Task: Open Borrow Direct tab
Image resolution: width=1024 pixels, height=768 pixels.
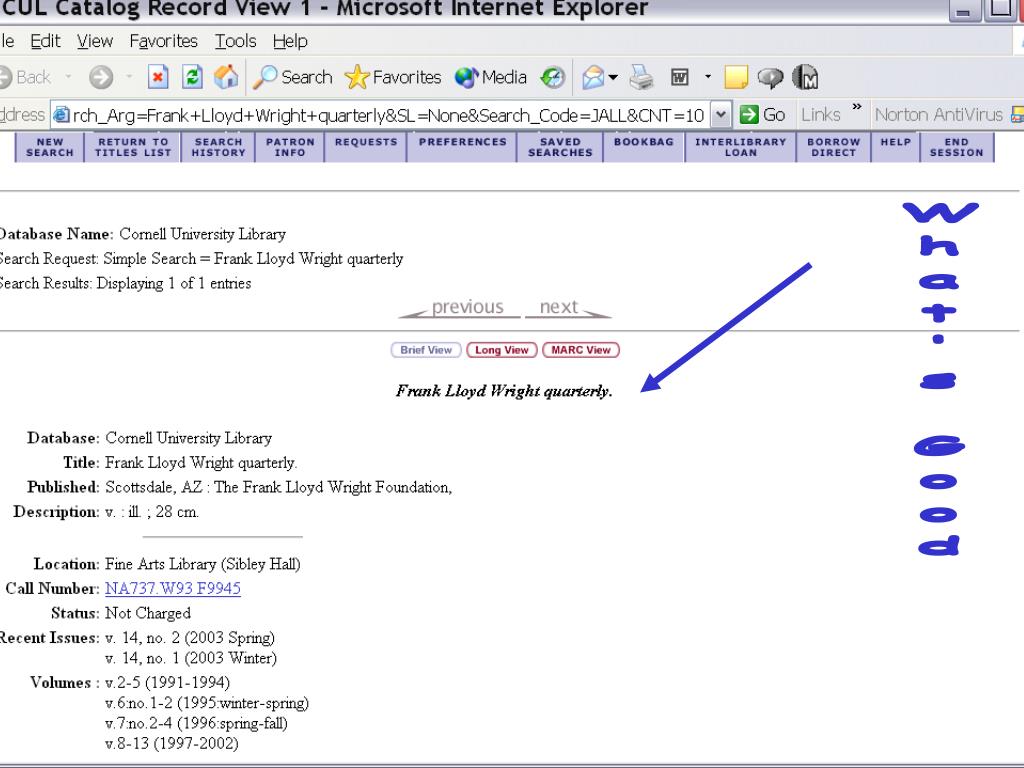Action: [833, 147]
